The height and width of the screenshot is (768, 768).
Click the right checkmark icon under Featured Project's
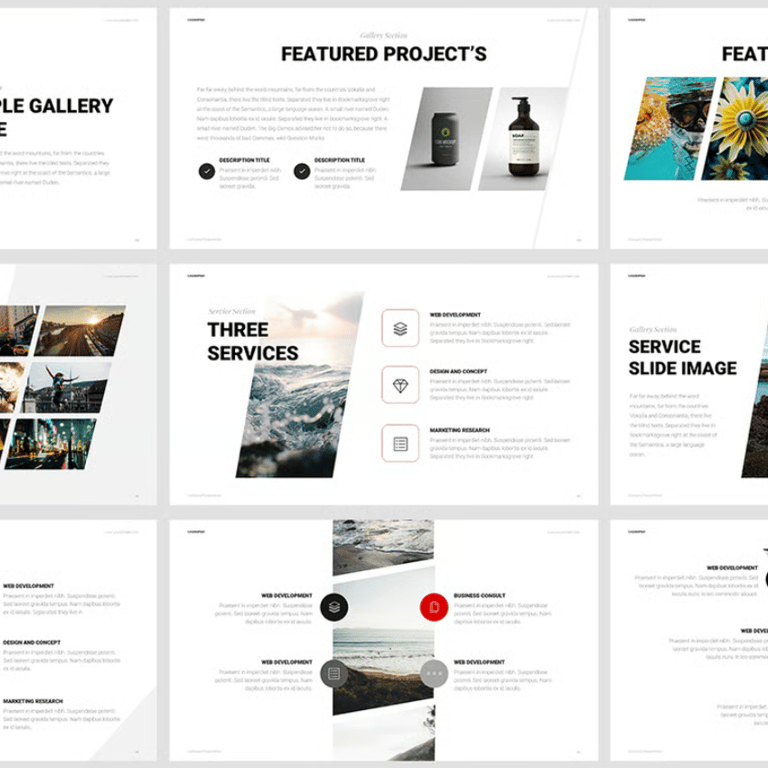302,171
